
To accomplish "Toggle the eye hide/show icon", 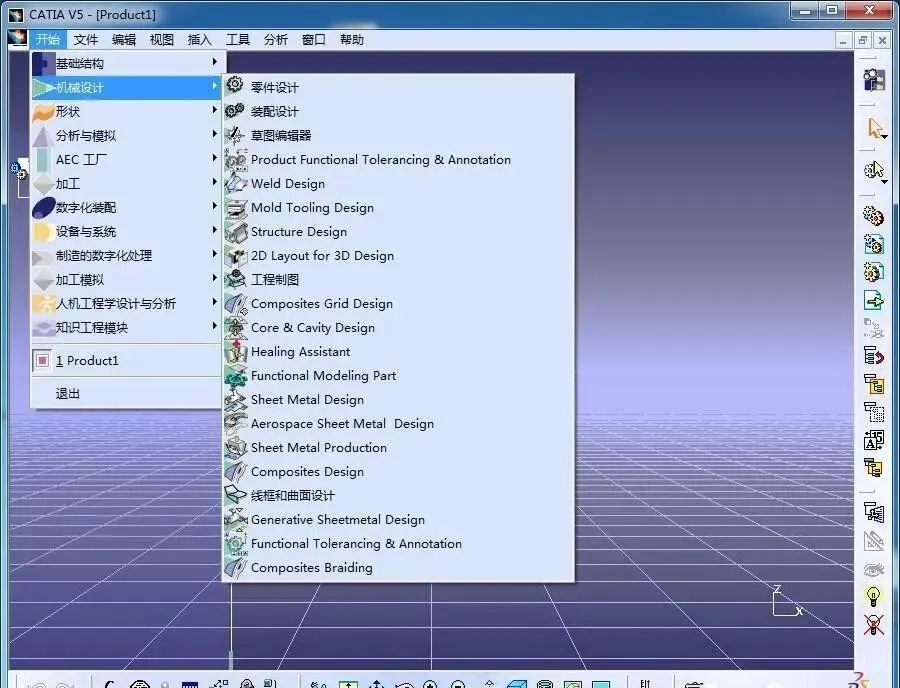I will [874, 569].
